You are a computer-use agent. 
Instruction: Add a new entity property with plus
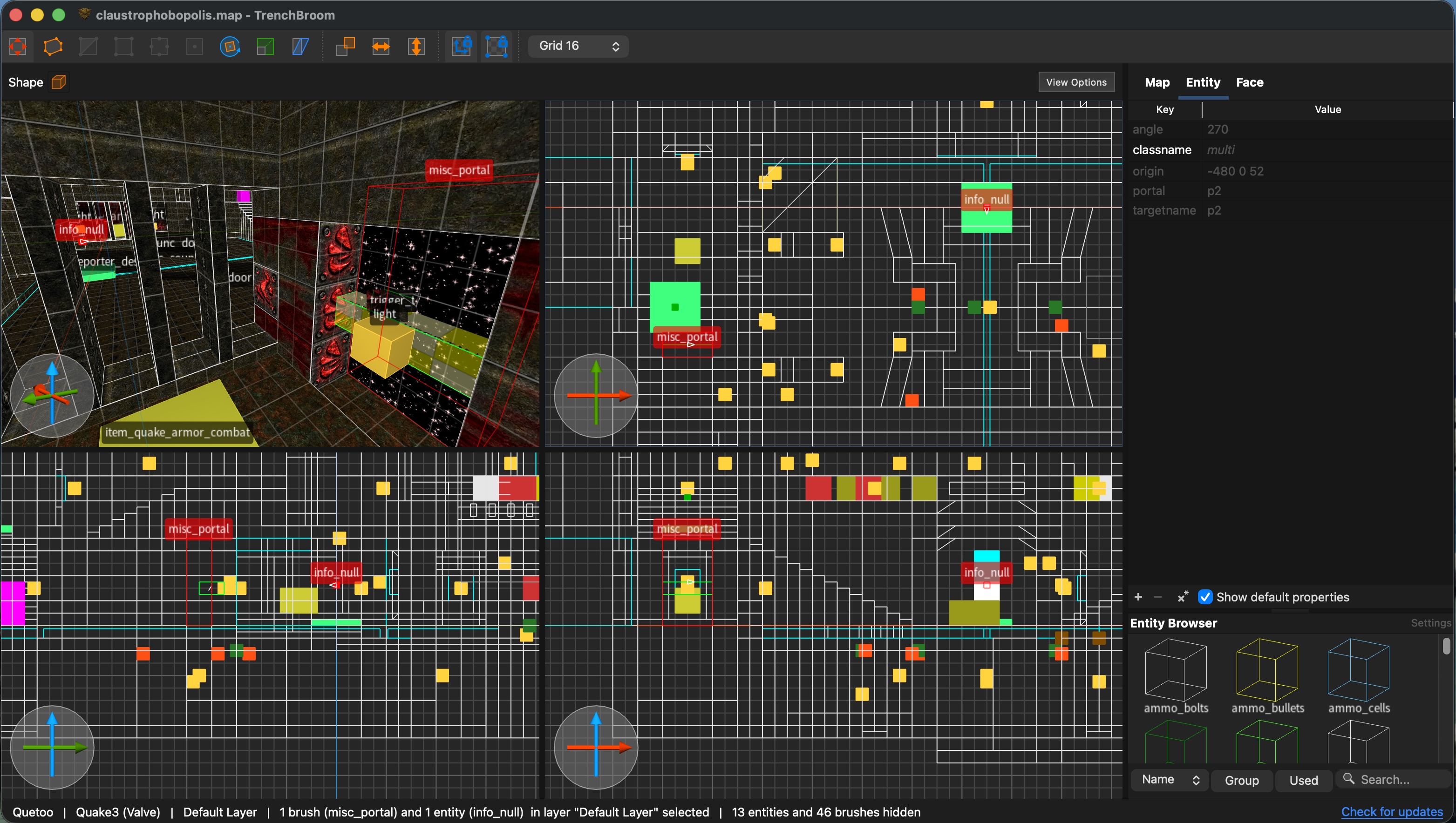tap(1138, 597)
